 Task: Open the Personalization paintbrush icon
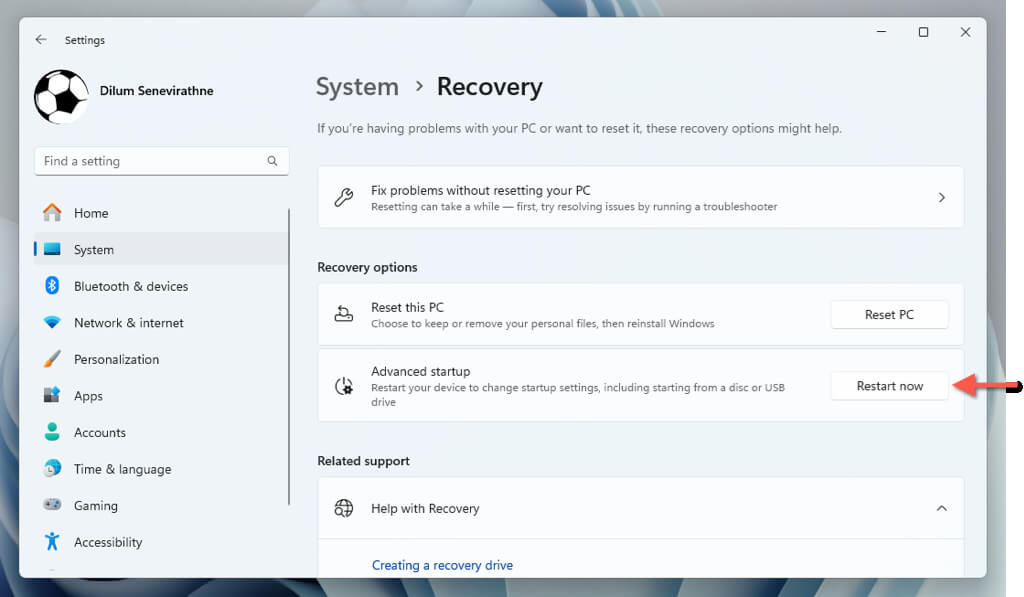[x=52, y=359]
